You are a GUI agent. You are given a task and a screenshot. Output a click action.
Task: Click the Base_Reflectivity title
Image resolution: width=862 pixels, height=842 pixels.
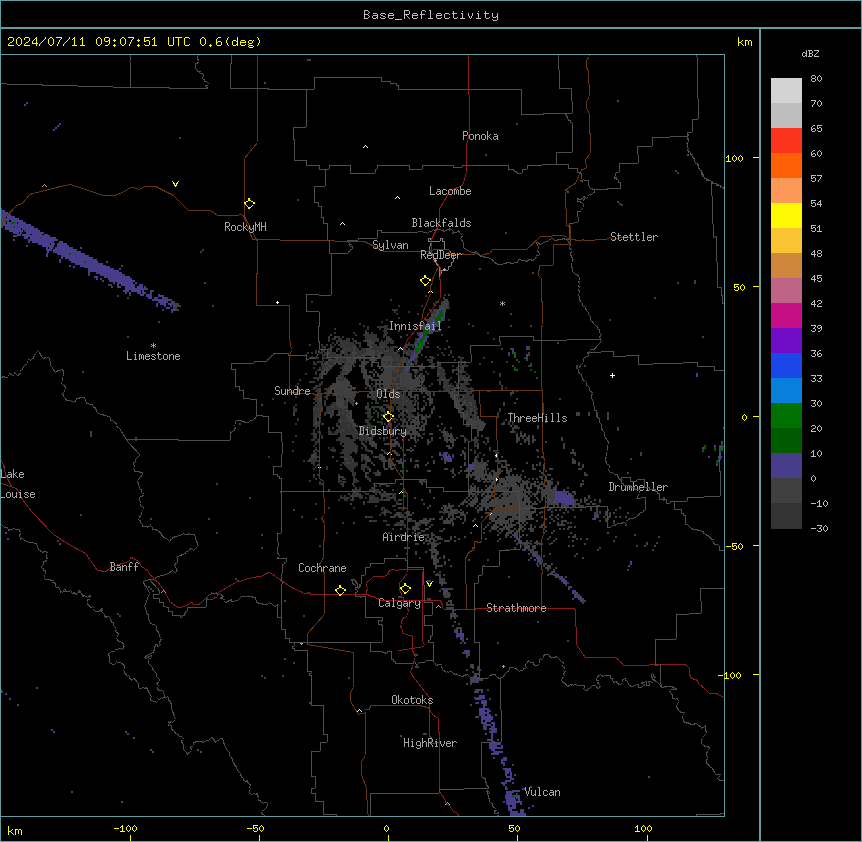coord(431,15)
